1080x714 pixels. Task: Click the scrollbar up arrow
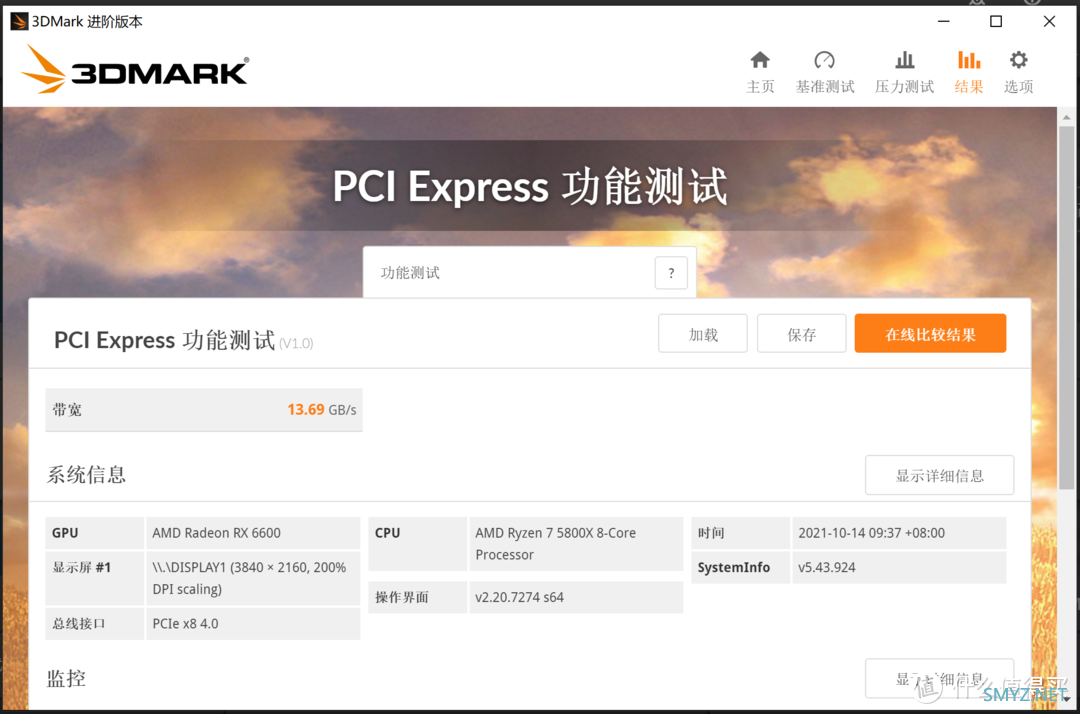pos(1066,118)
